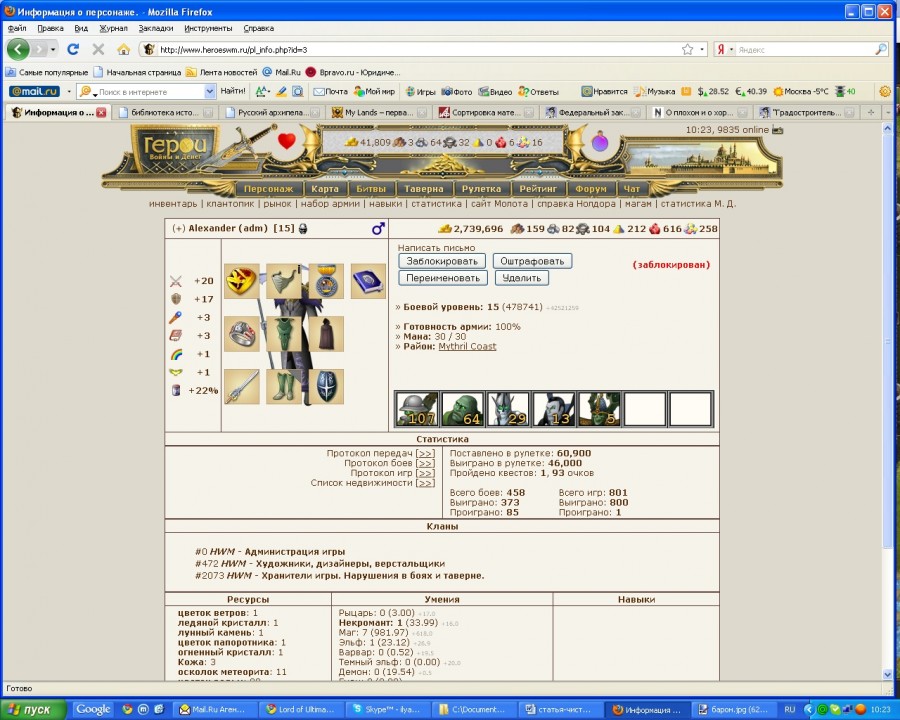
Task: Open the Закладки menu
Action: click(156, 28)
